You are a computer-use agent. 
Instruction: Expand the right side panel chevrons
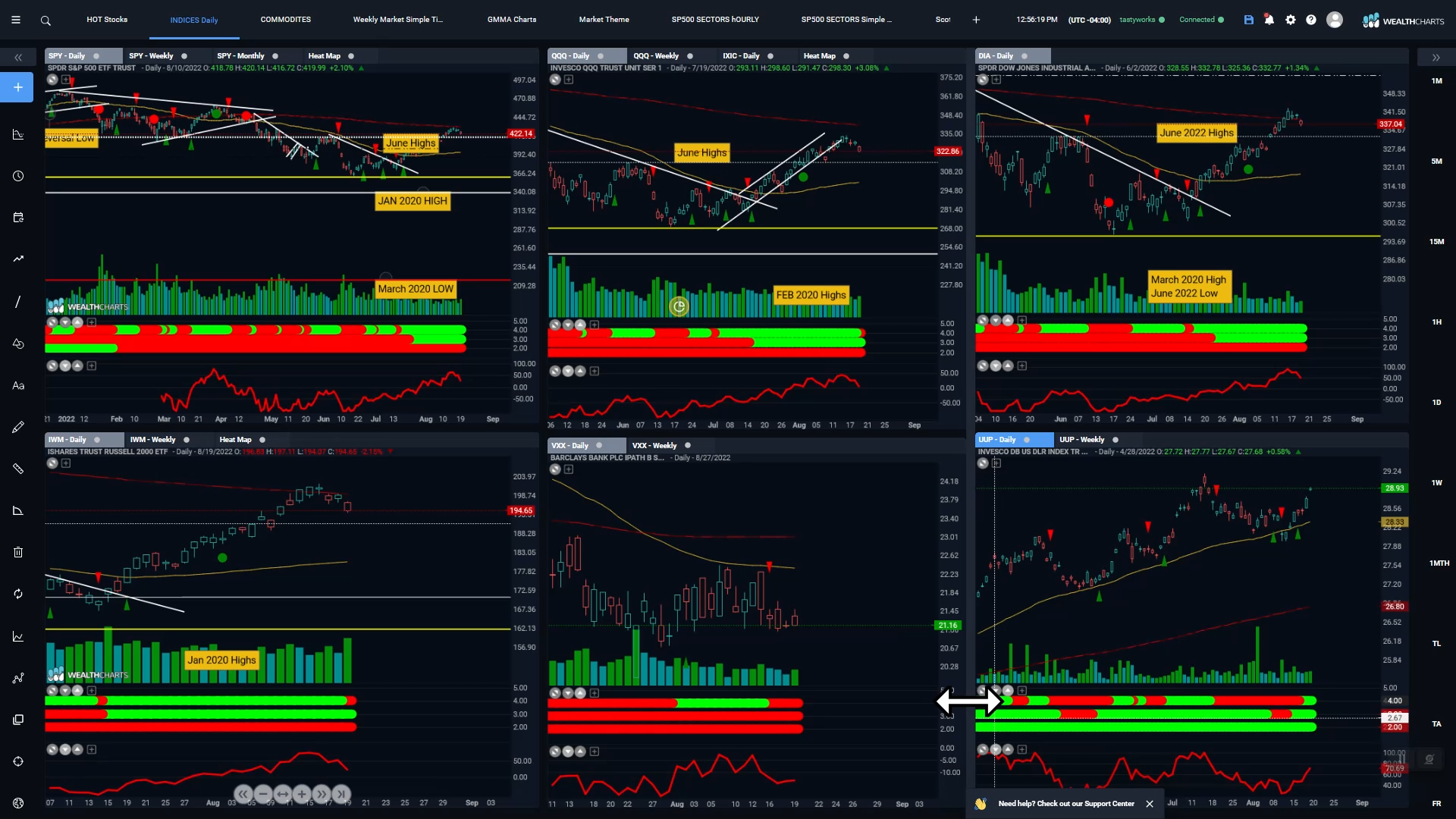coord(1436,58)
